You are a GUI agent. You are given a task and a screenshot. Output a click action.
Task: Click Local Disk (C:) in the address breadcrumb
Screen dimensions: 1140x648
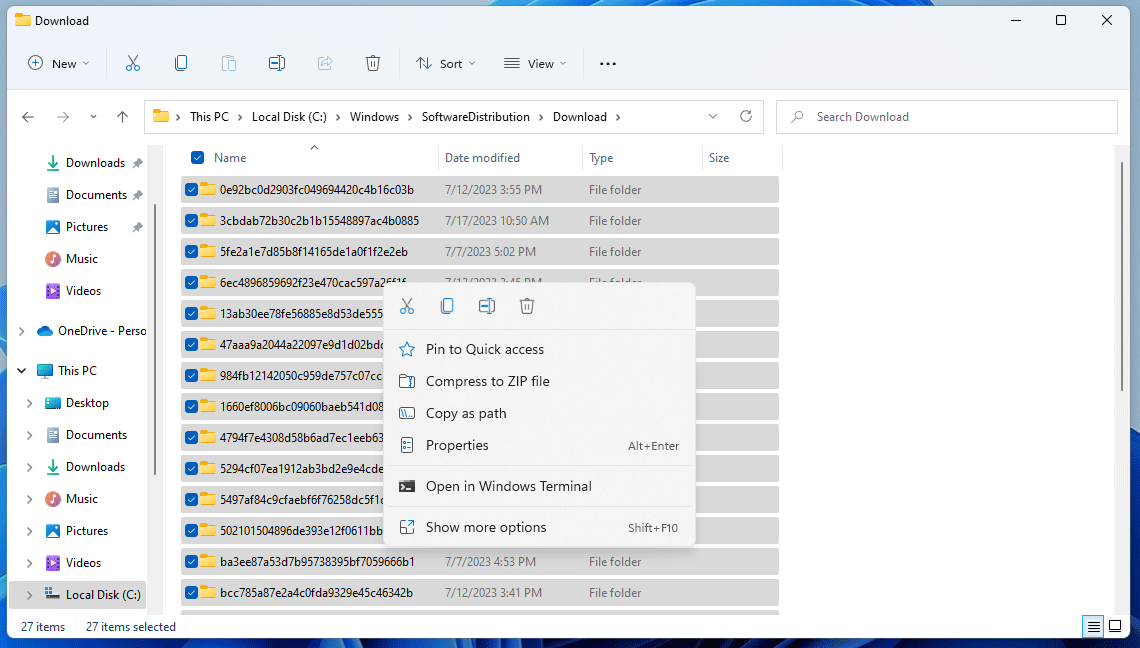coord(289,116)
